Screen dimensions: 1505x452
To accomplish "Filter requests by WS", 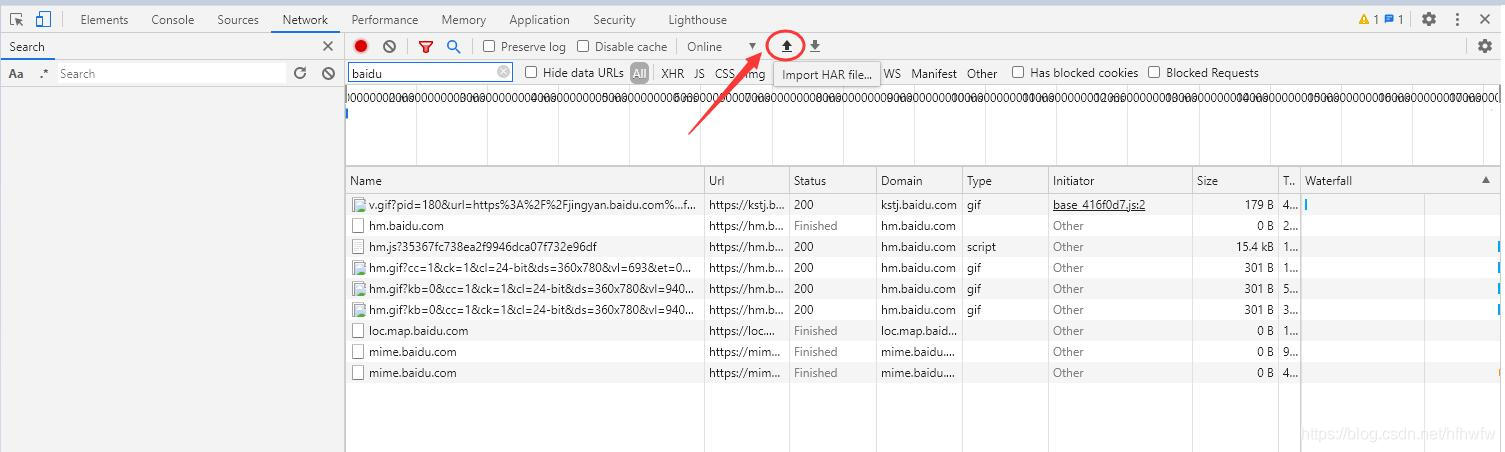I will (892, 73).
